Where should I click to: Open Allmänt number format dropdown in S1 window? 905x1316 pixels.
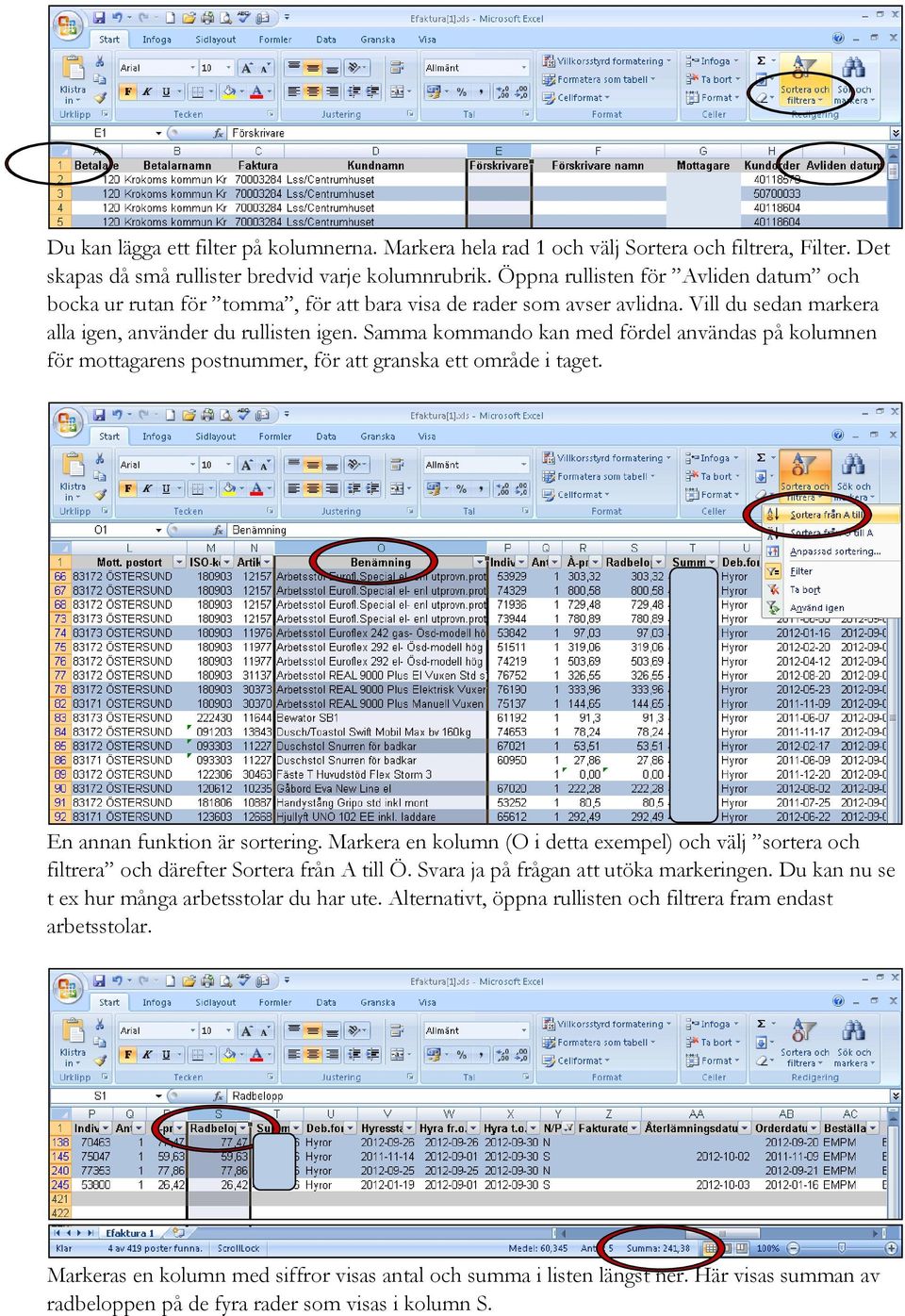524,1030
